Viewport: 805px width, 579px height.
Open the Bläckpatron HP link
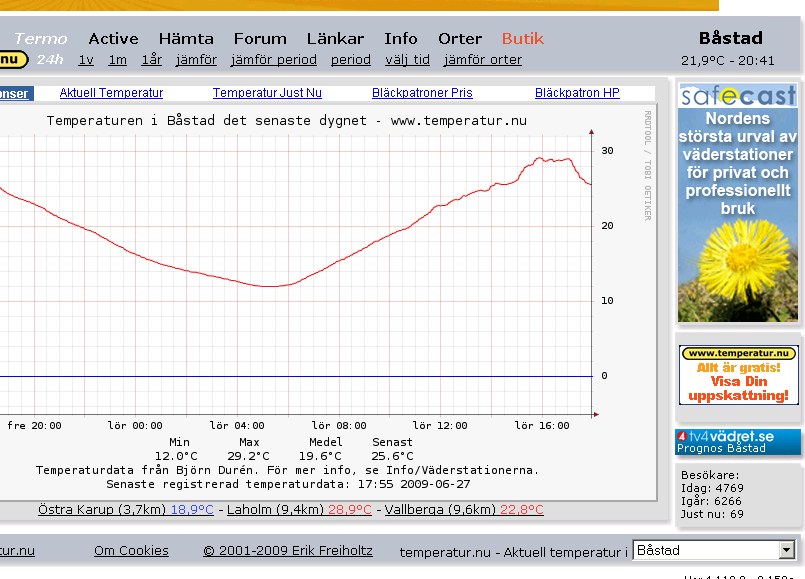point(577,93)
